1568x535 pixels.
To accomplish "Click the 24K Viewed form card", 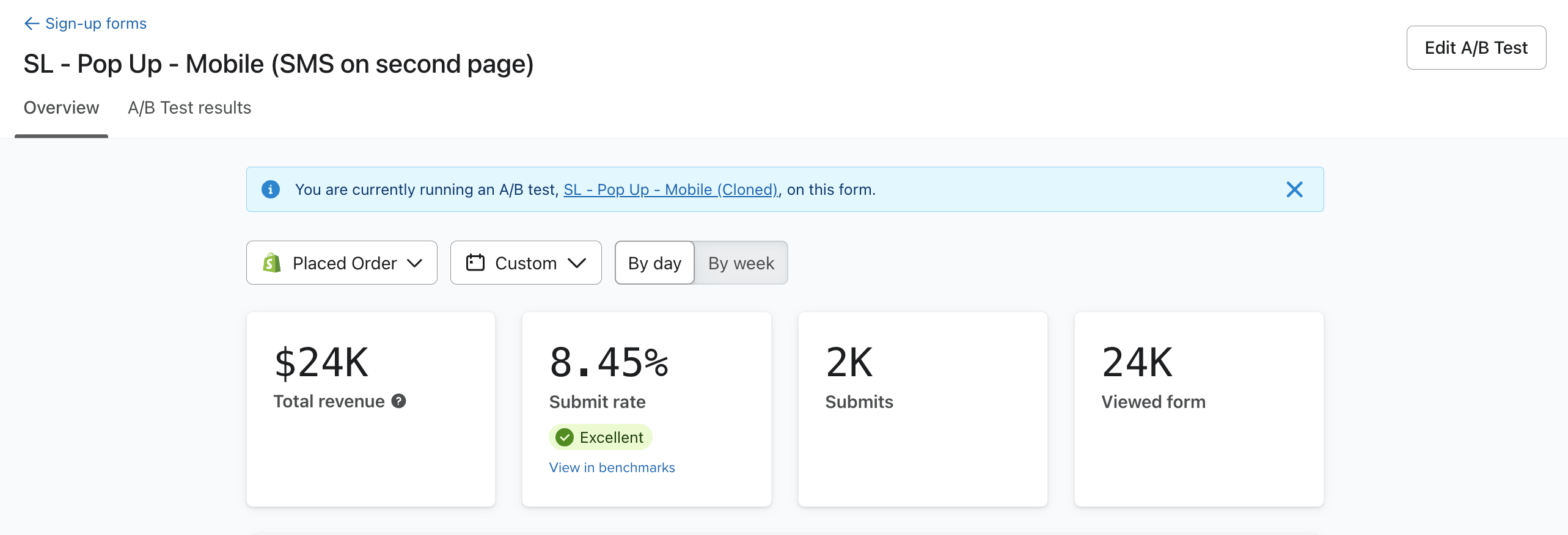I will [x=1198, y=409].
